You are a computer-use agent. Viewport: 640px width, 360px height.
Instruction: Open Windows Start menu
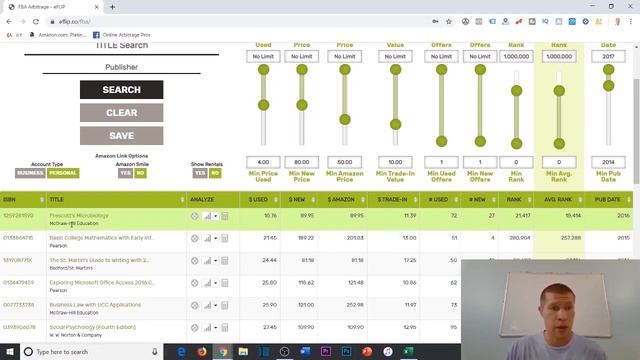click(10, 351)
